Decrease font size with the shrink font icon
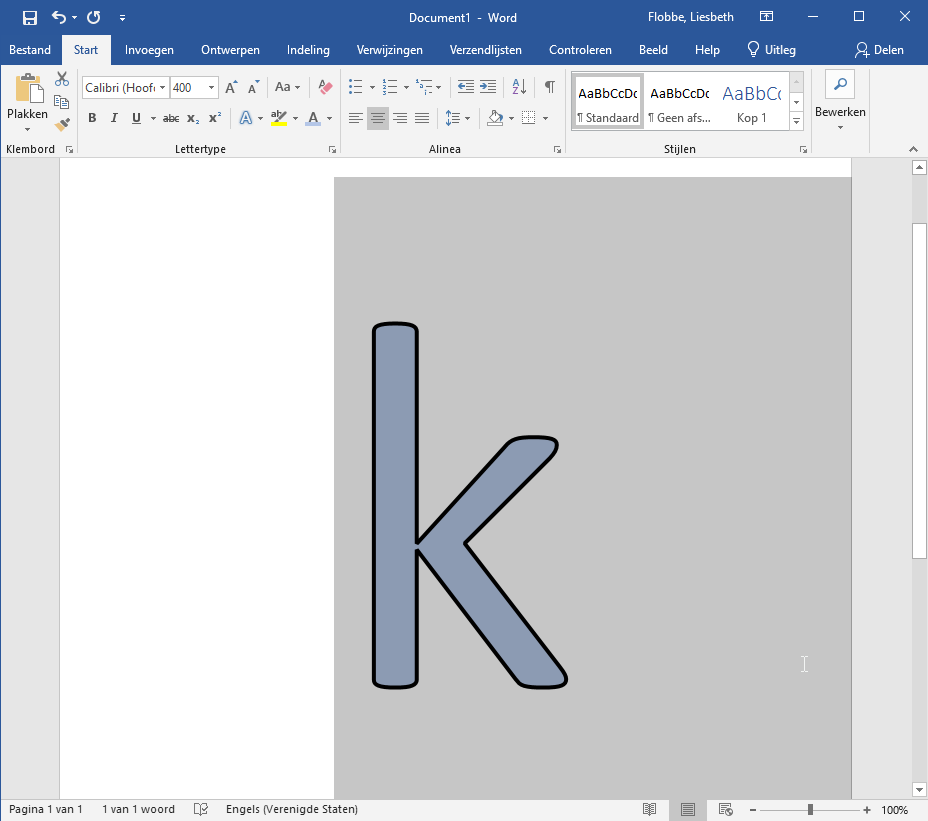Screen dimensions: 928x821 tap(253, 88)
